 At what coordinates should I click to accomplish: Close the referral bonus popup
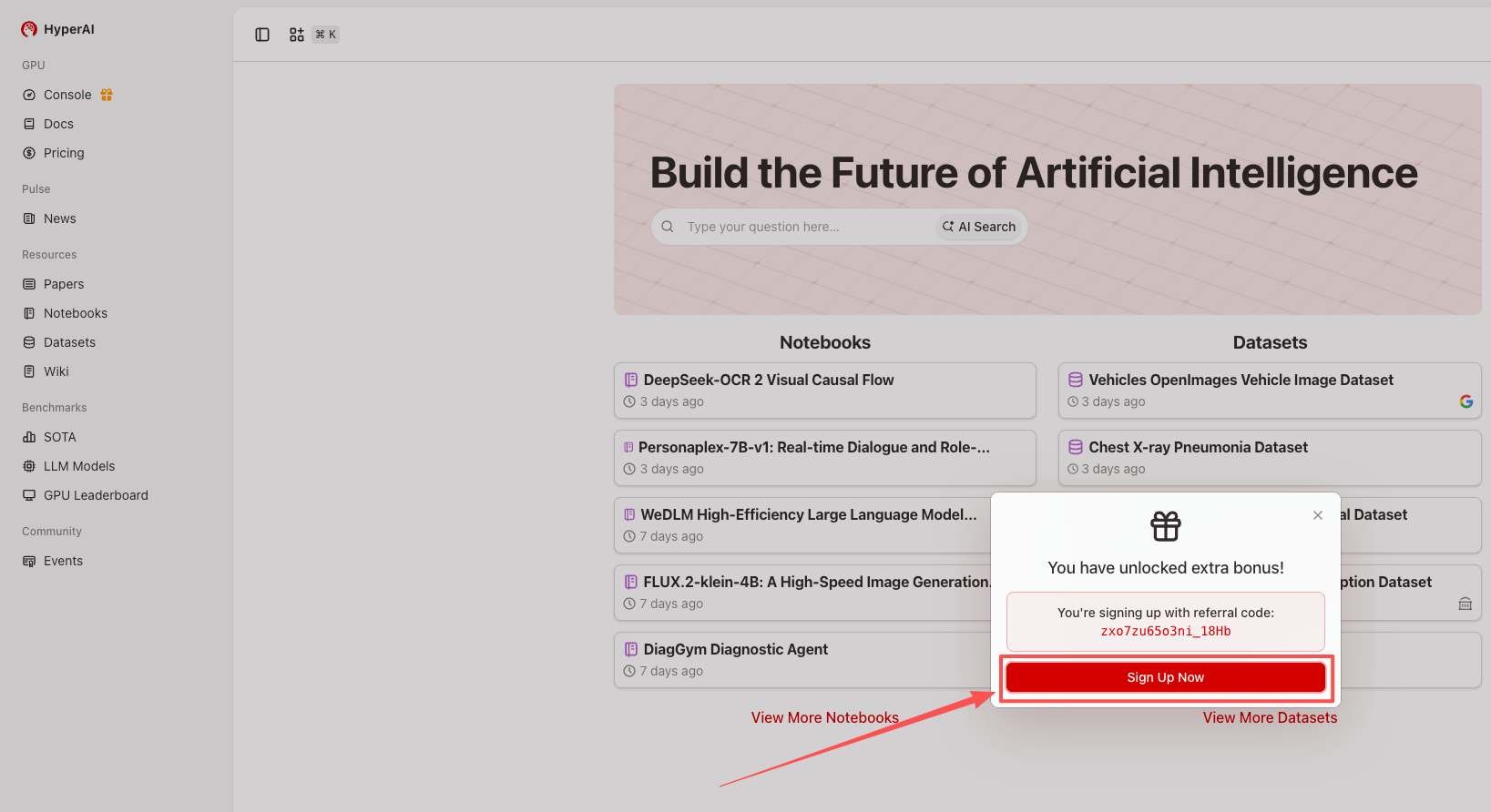coord(1318,515)
